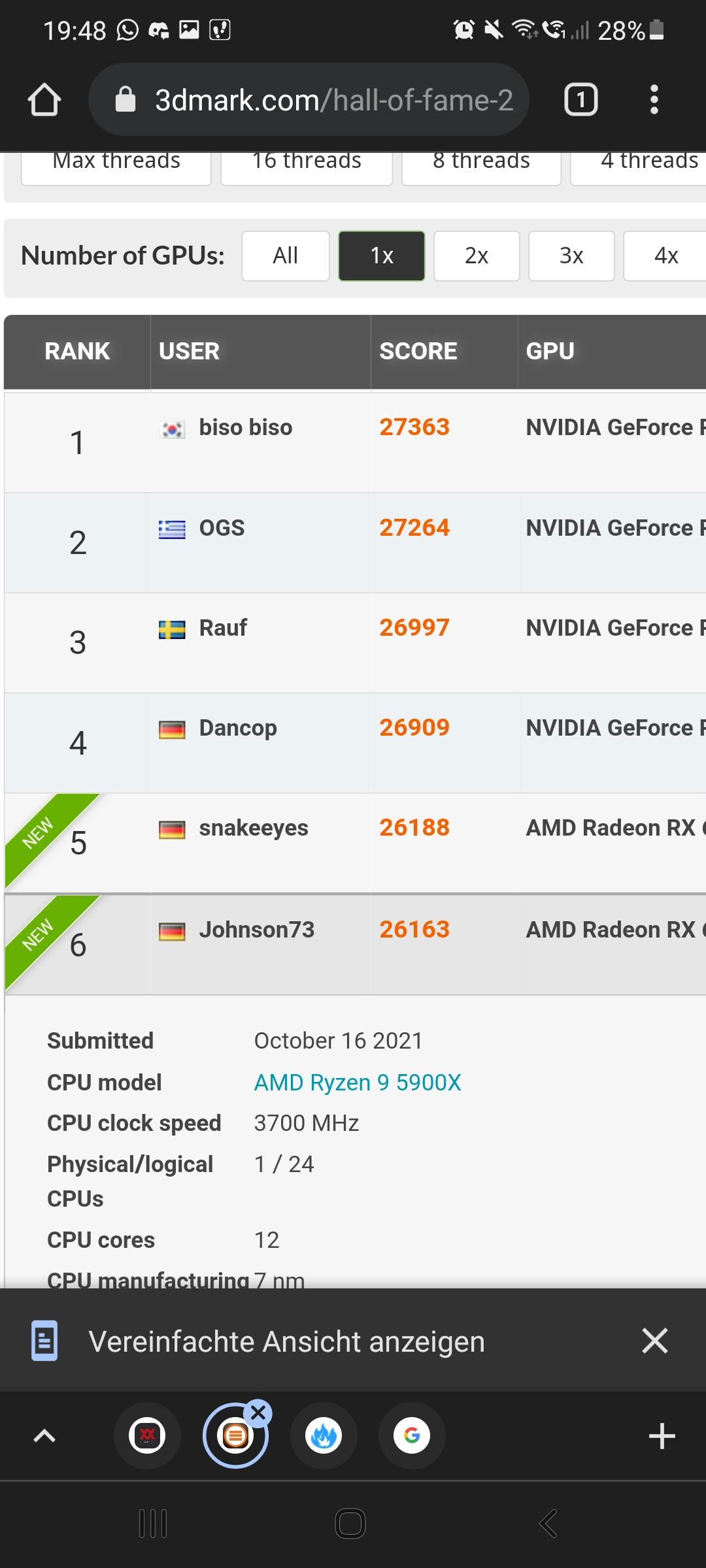Choose 3x GPU filter
706x1568 pixels.
[x=571, y=255]
